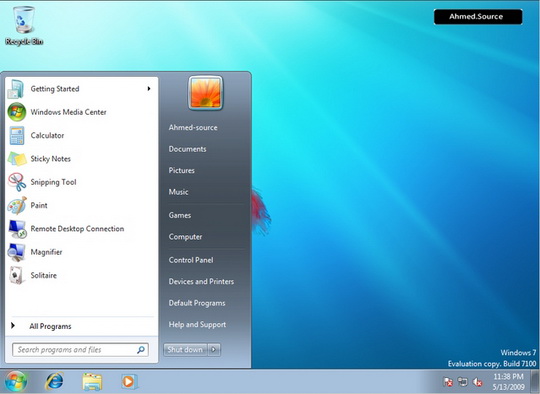
Task: Click the Calculator icon
Action: (x=17, y=135)
